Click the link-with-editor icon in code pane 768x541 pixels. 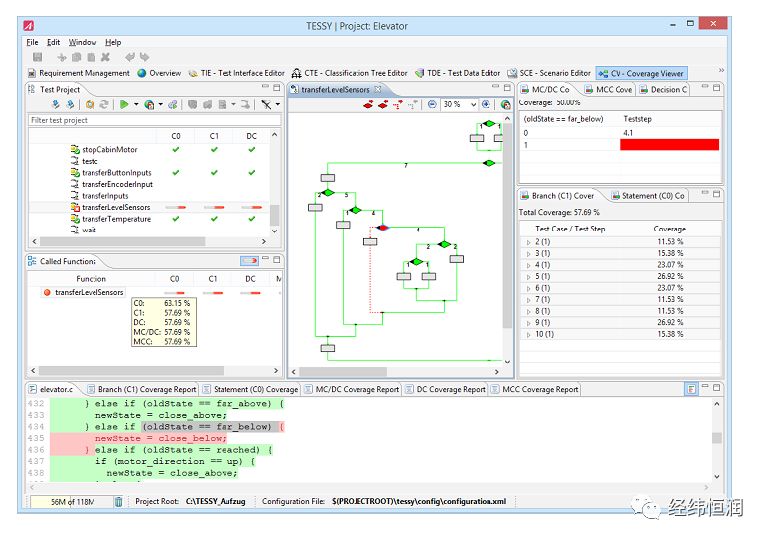[691, 389]
